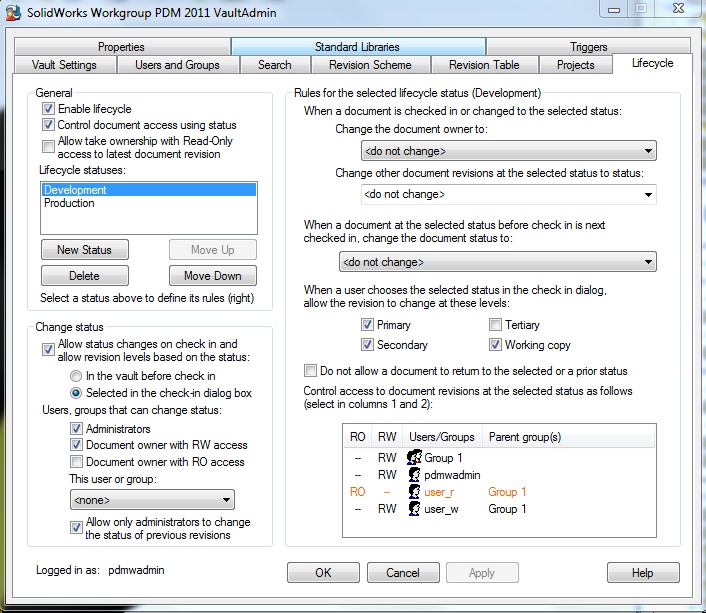Switch to Triggers tab

[588, 47]
